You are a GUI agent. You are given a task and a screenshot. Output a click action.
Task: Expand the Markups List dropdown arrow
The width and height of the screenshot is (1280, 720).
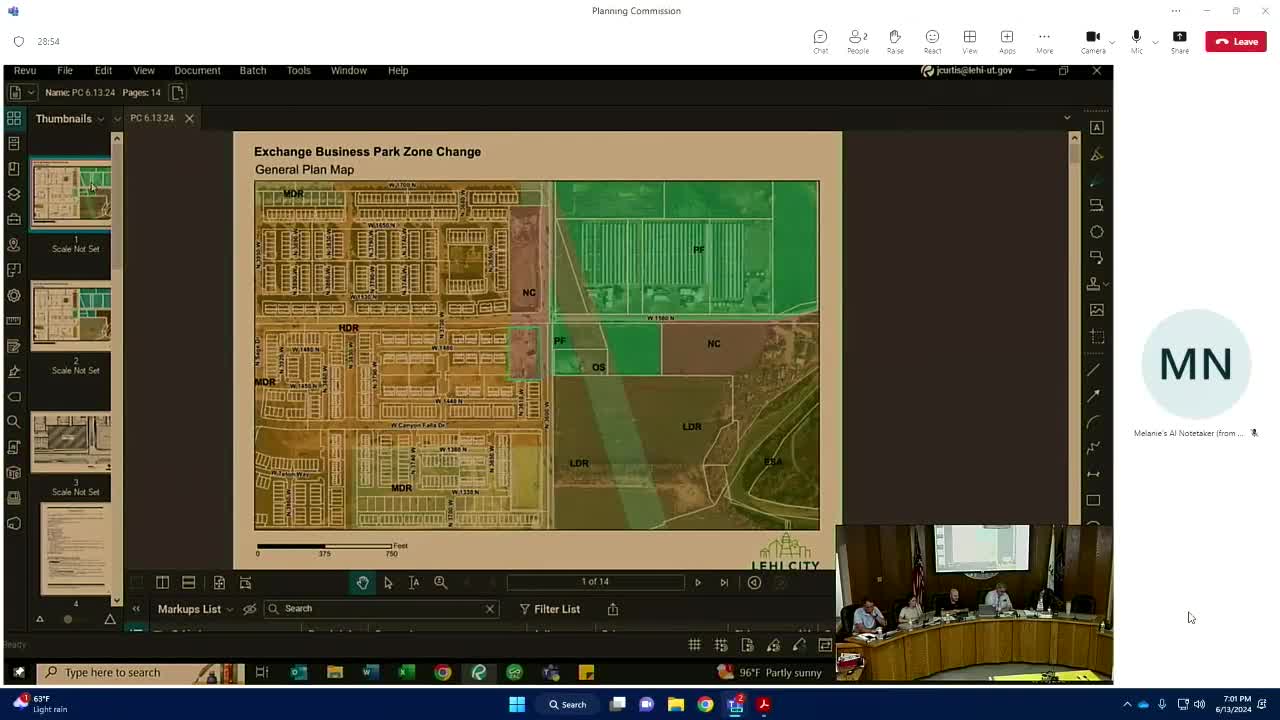[x=229, y=609]
